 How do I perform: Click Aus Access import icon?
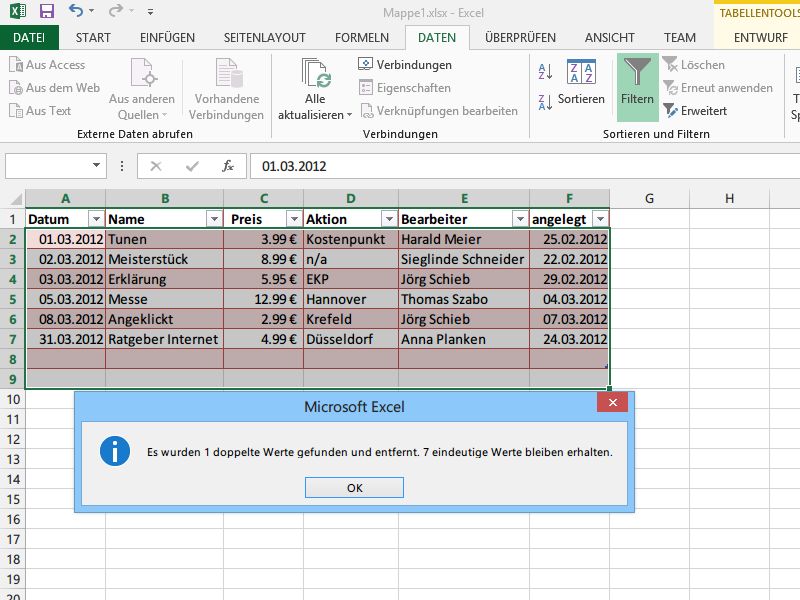click(16, 65)
